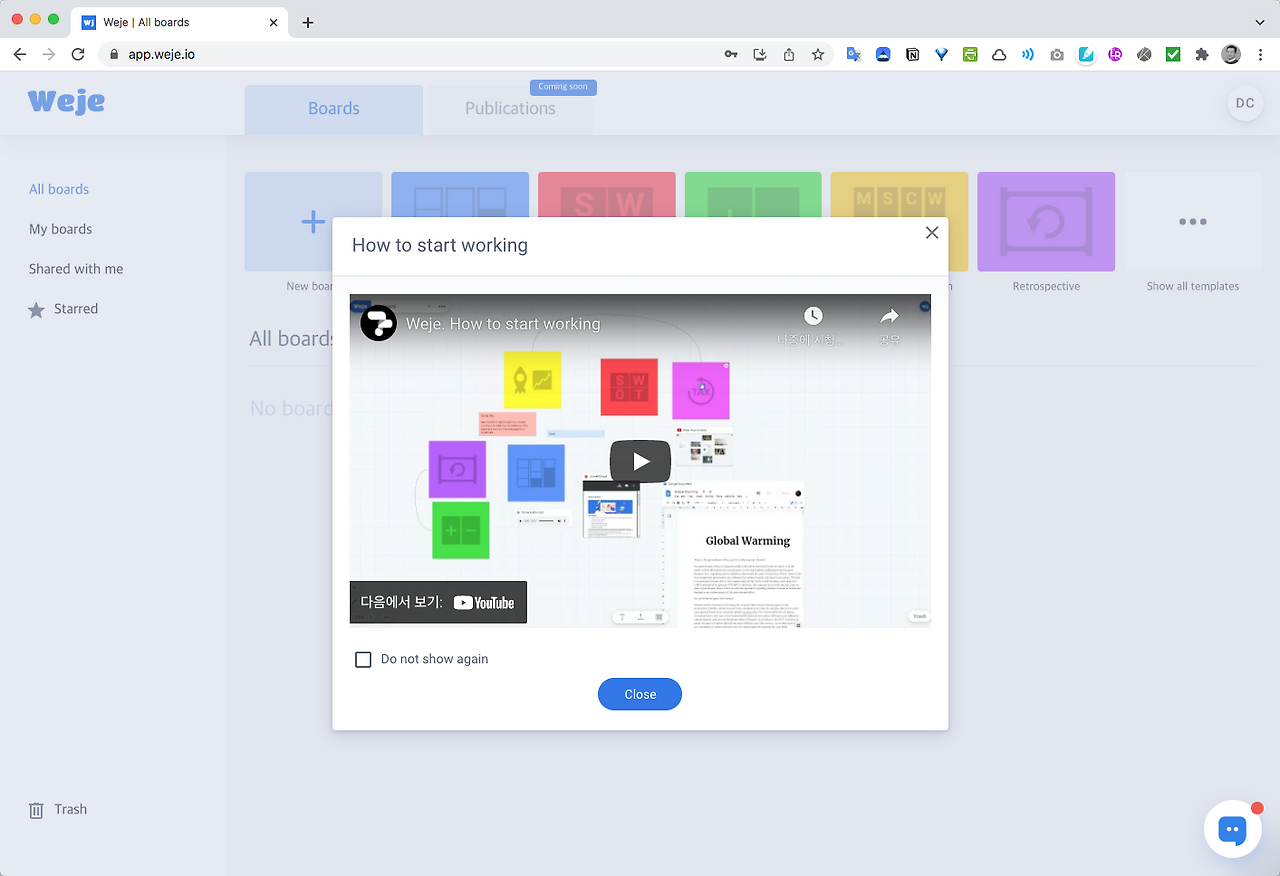Click the blue Close button
1280x876 pixels.
pyautogui.click(x=640, y=694)
